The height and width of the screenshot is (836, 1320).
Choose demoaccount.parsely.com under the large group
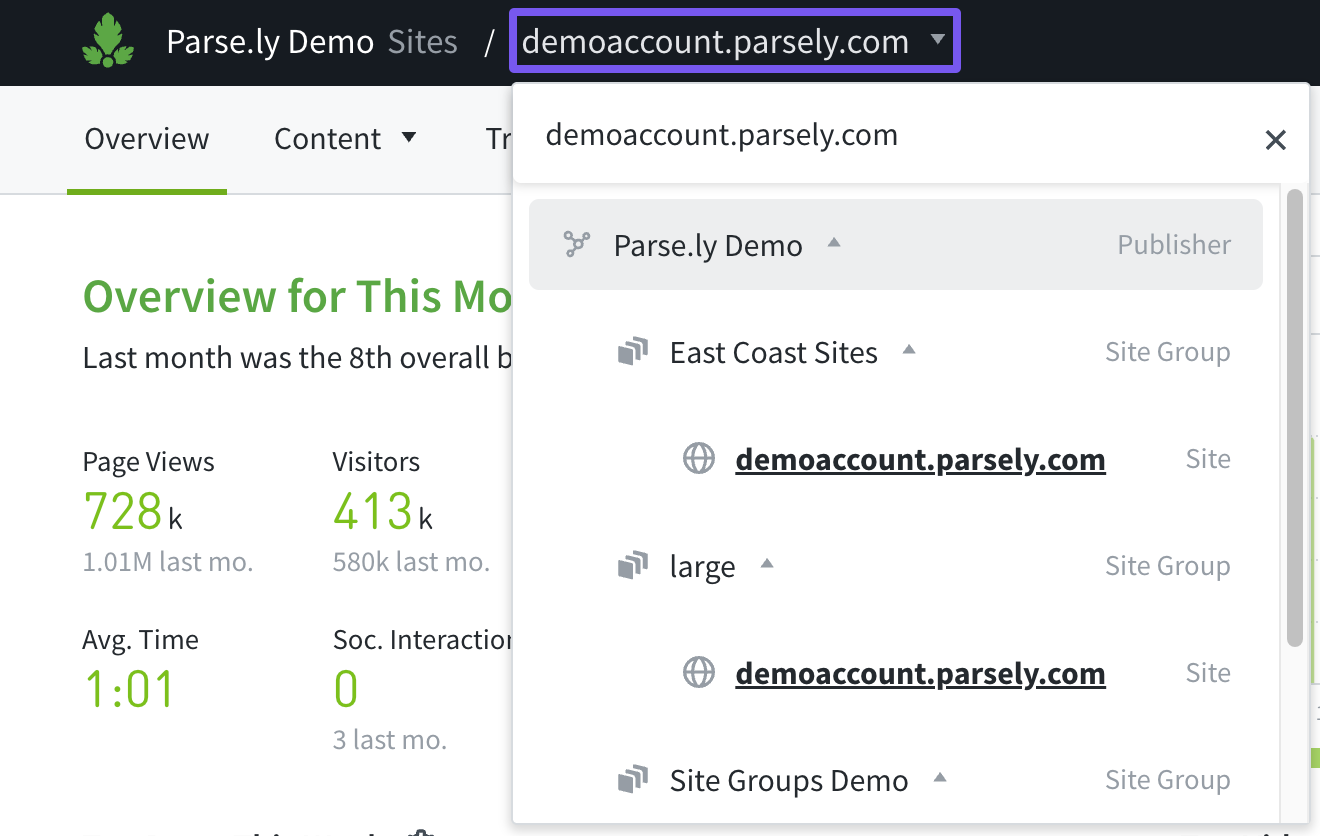(x=920, y=673)
